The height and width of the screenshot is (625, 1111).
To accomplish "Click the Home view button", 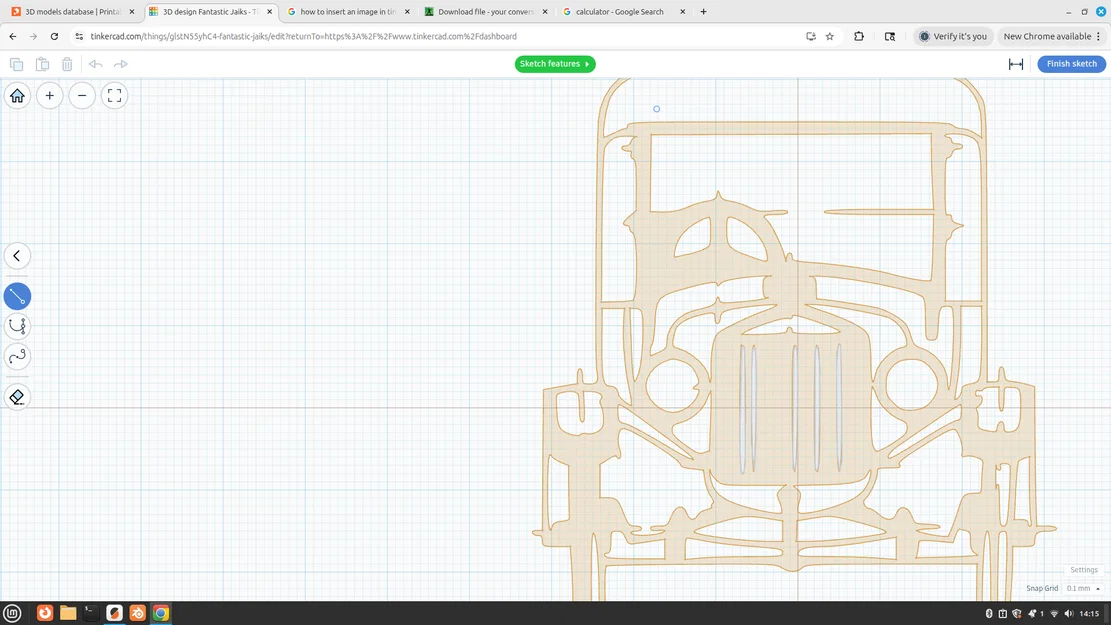I will (17, 96).
